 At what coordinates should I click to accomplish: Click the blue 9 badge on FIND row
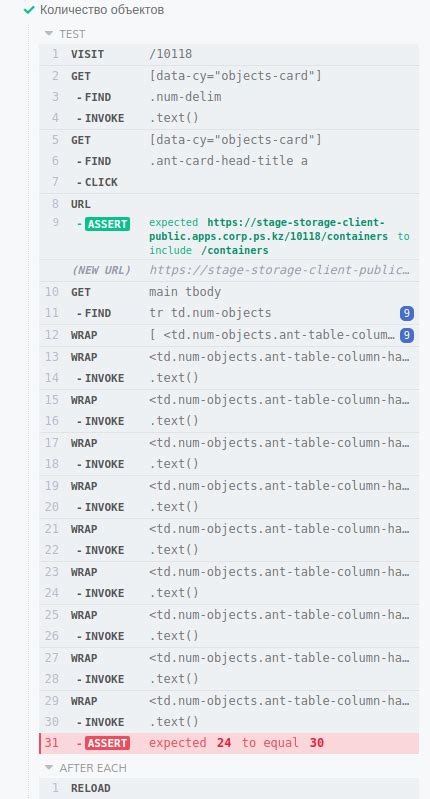[407, 313]
